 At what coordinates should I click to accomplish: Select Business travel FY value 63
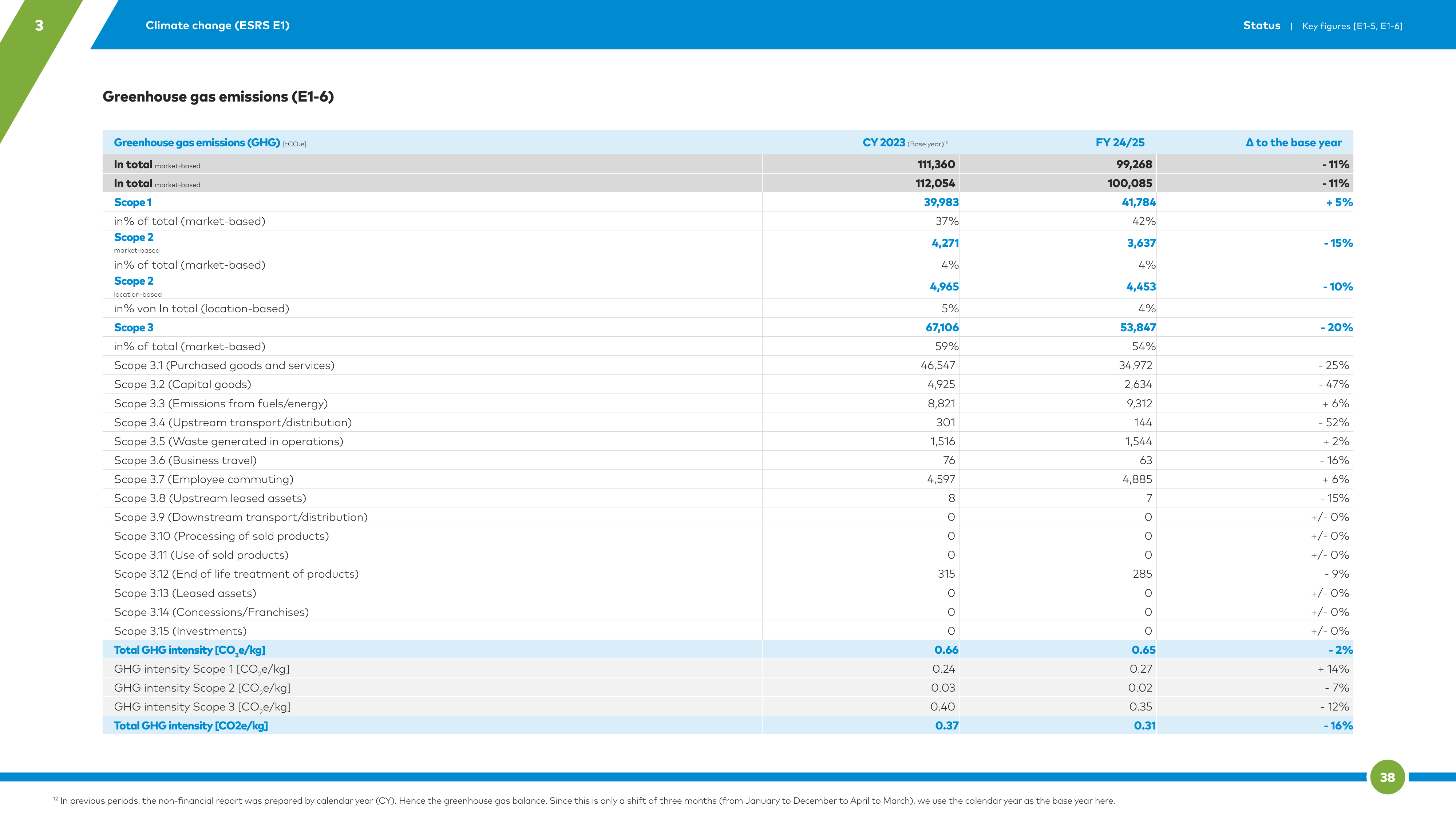[x=1146, y=460]
